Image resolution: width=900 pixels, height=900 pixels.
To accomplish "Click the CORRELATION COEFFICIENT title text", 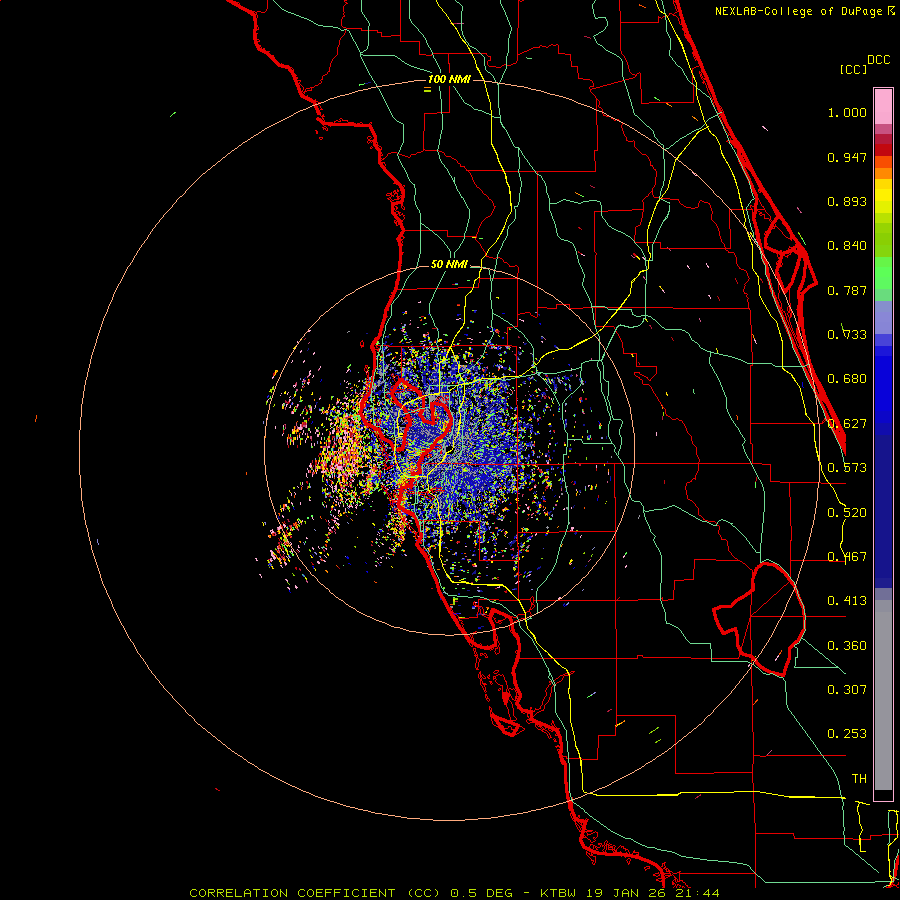I will [x=292, y=893].
